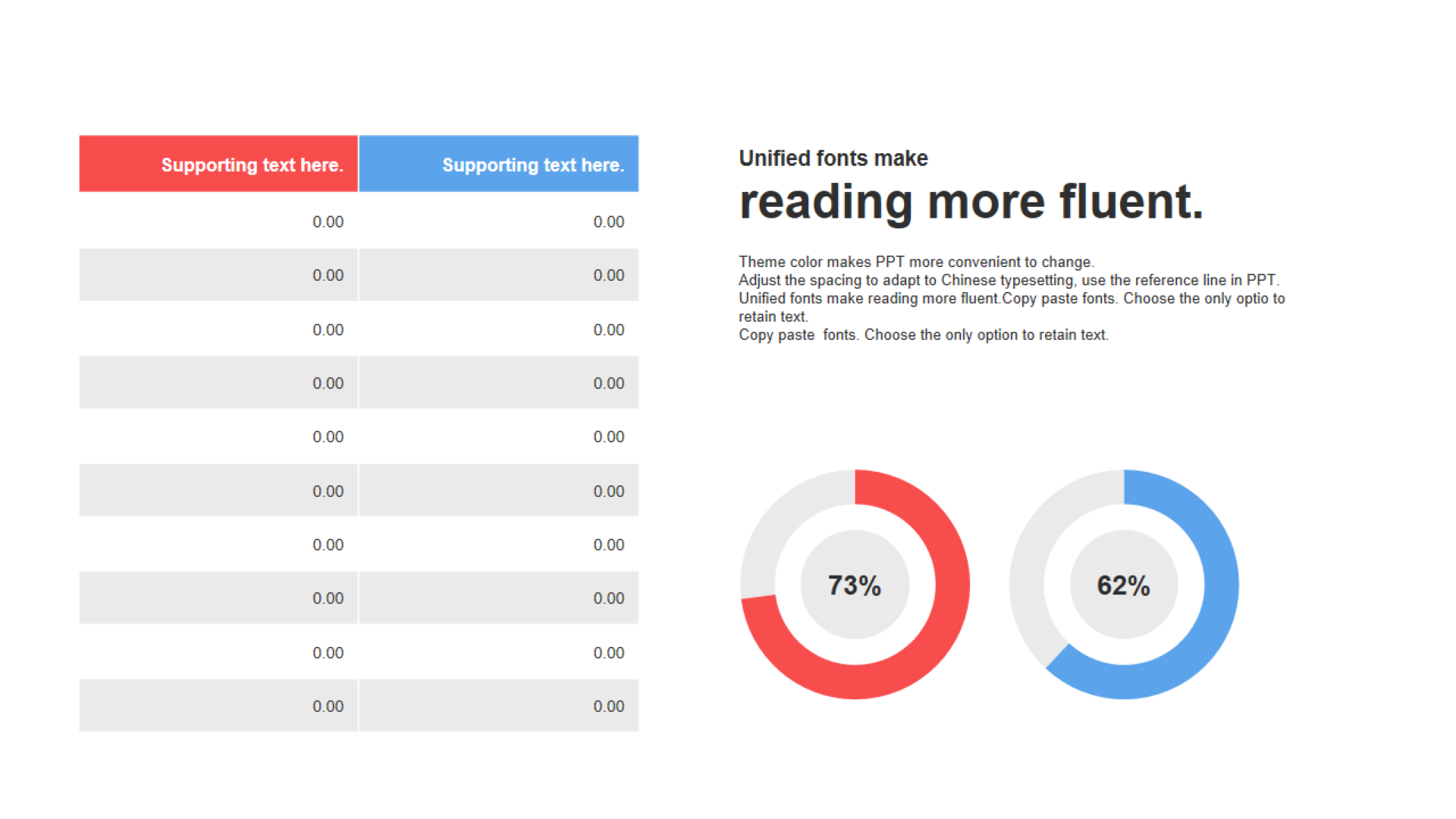Viewport: 1456px width, 819px height.
Task: Click the reading more fluent headline
Action: 971,202
